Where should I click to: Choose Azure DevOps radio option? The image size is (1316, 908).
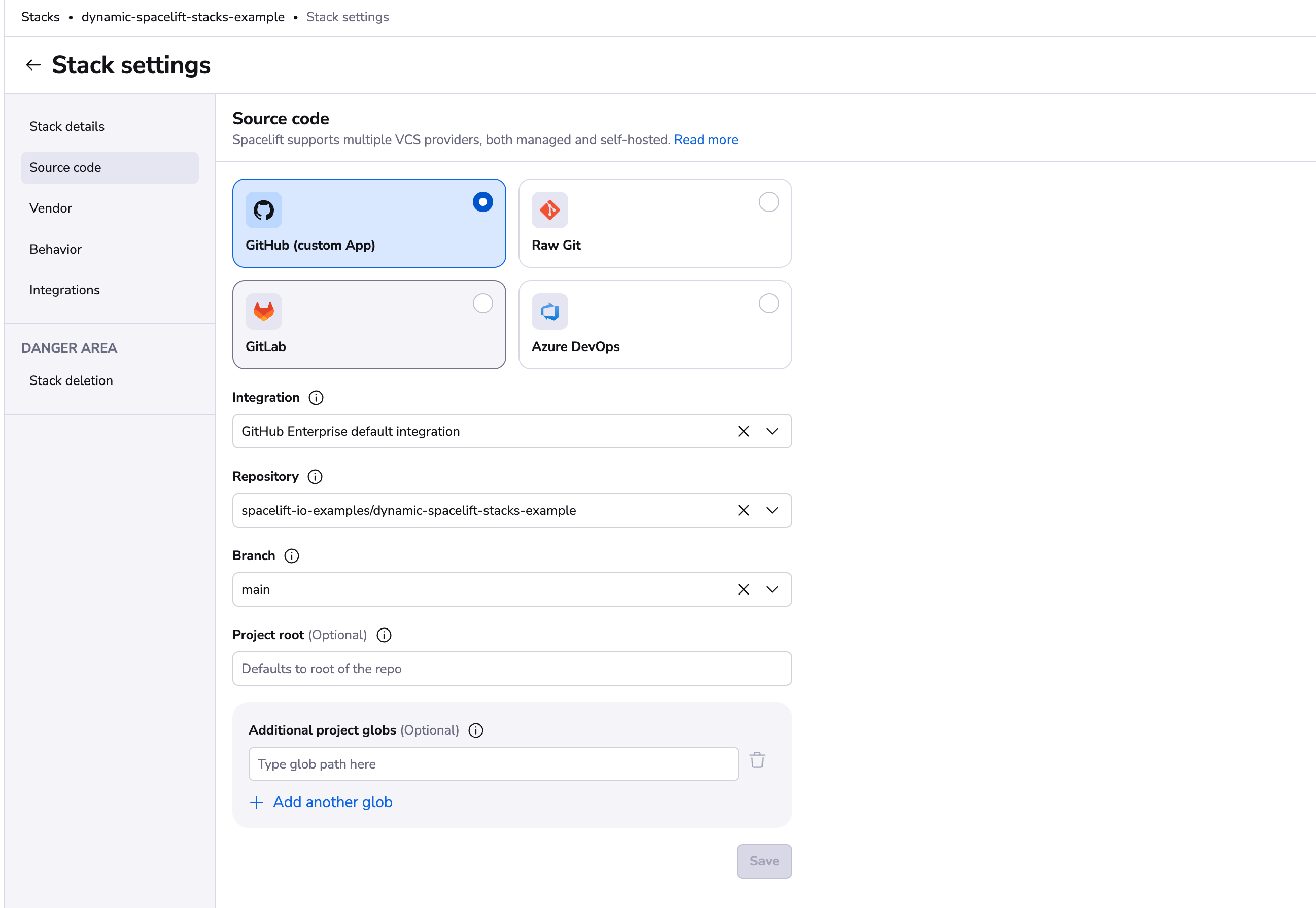point(769,304)
